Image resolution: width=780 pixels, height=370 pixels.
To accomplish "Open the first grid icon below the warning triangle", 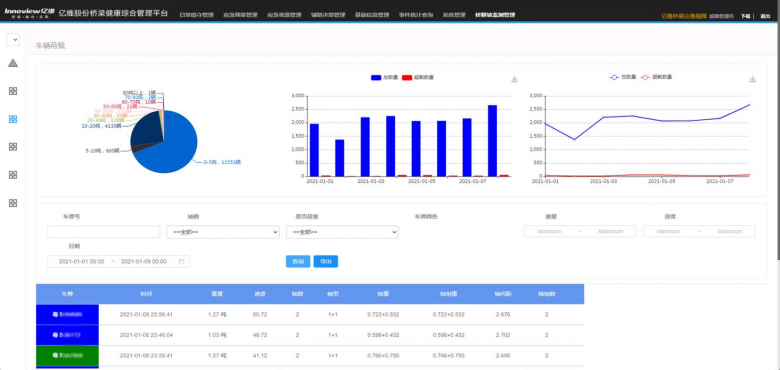I will [13, 91].
